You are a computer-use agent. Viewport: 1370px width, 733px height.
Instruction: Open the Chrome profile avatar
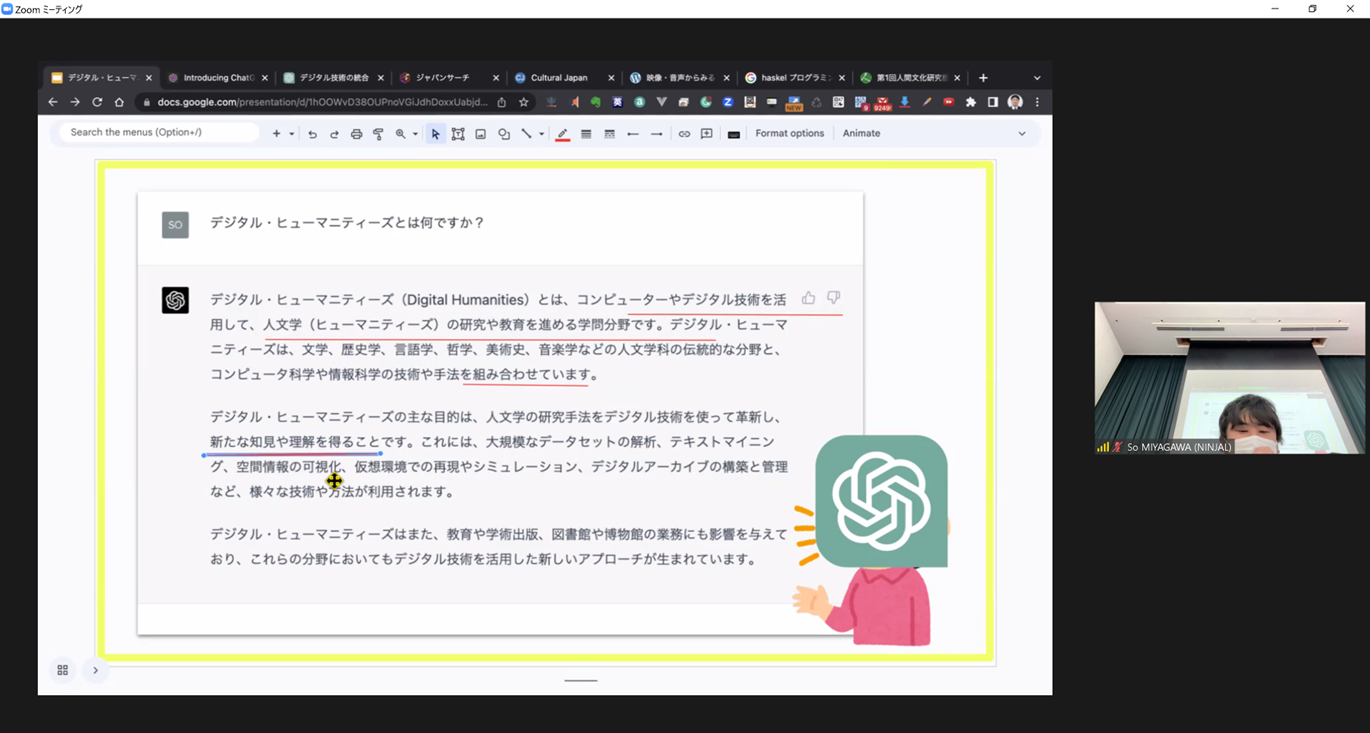pos(1015,102)
